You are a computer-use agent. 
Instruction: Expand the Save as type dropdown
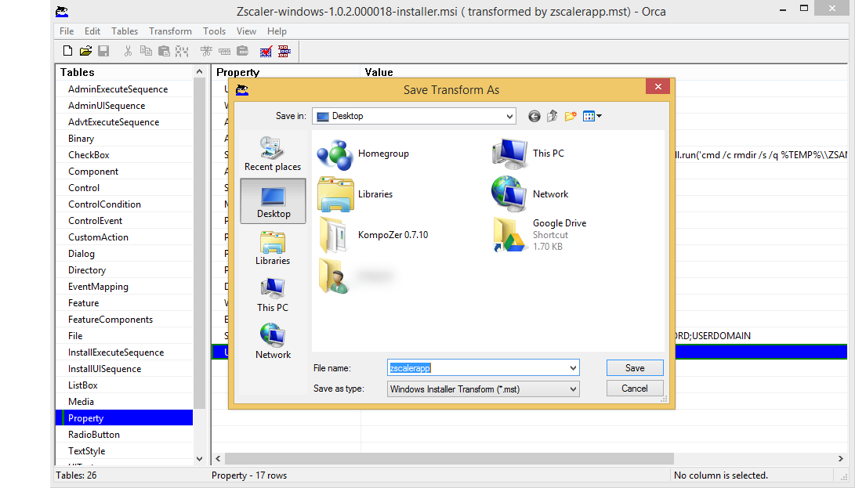coord(572,389)
